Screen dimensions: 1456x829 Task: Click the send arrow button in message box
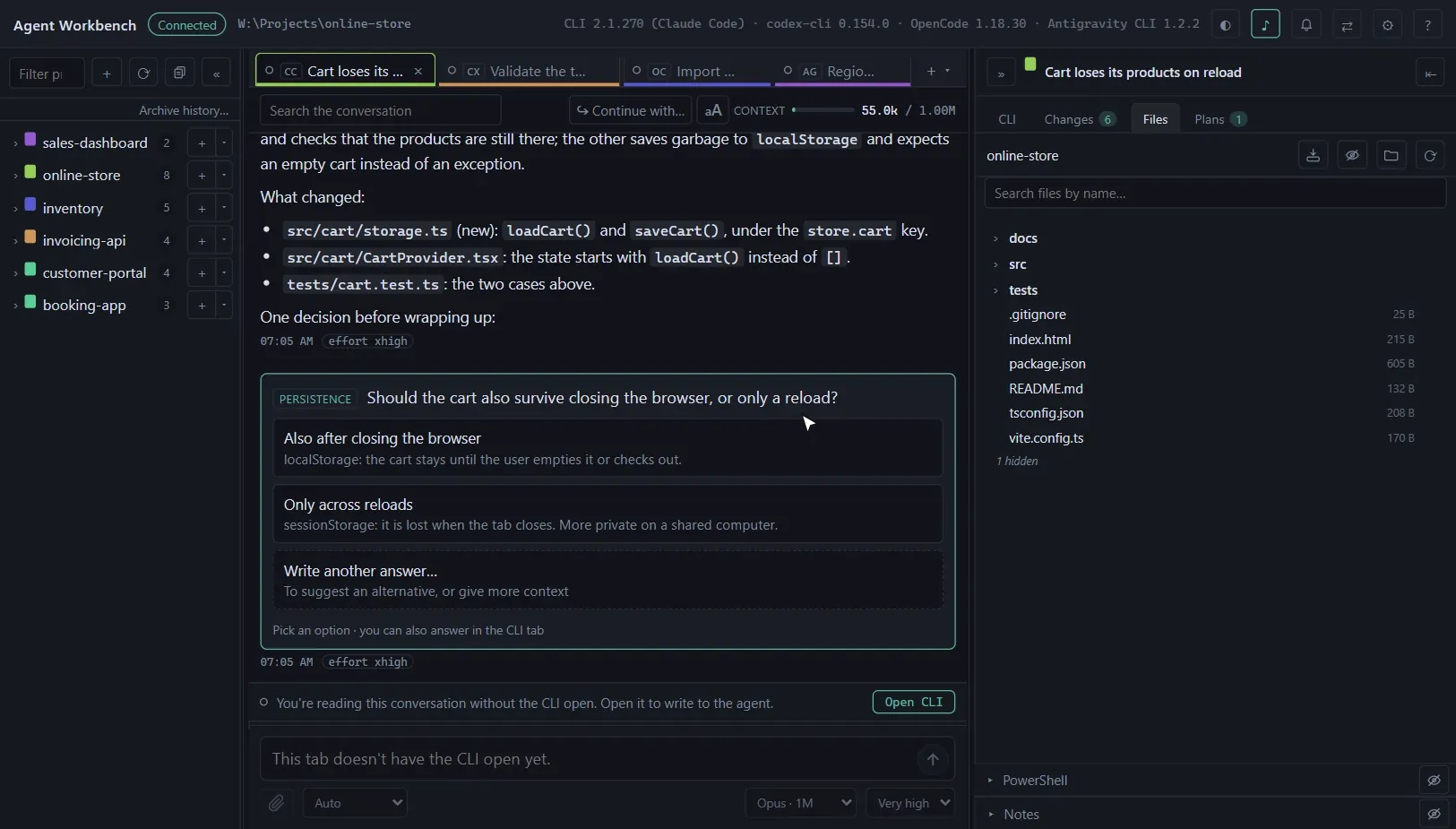pos(933,759)
